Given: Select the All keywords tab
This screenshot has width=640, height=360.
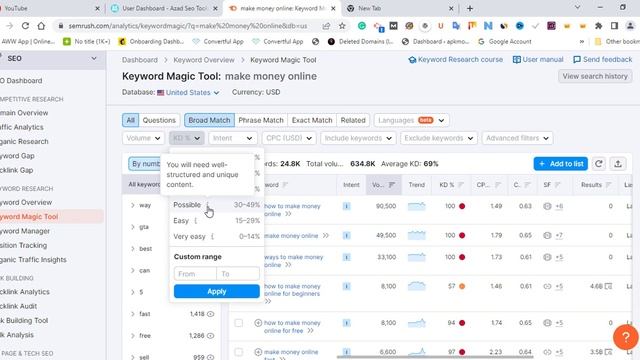Looking at the screenshot, I should click(130, 120).
